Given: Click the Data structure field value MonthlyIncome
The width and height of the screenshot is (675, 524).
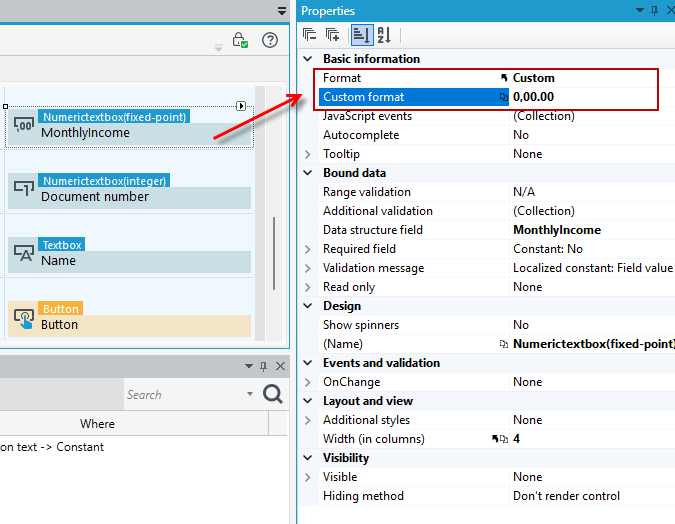Looking at the screenshot, I should (x=557, y=230).
